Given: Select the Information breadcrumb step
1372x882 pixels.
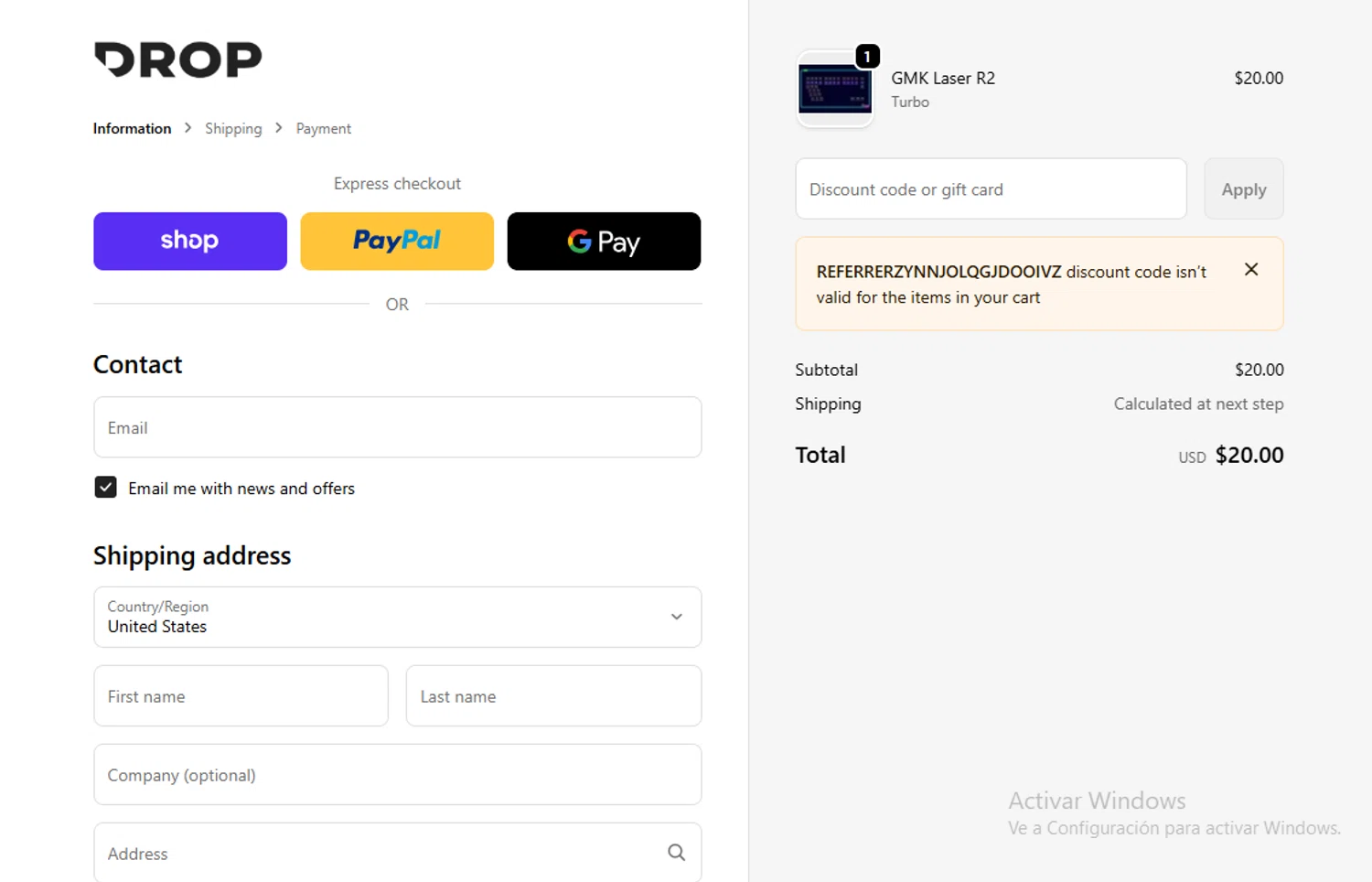Looking at the screenshot, I should click(x=132, y=129).
